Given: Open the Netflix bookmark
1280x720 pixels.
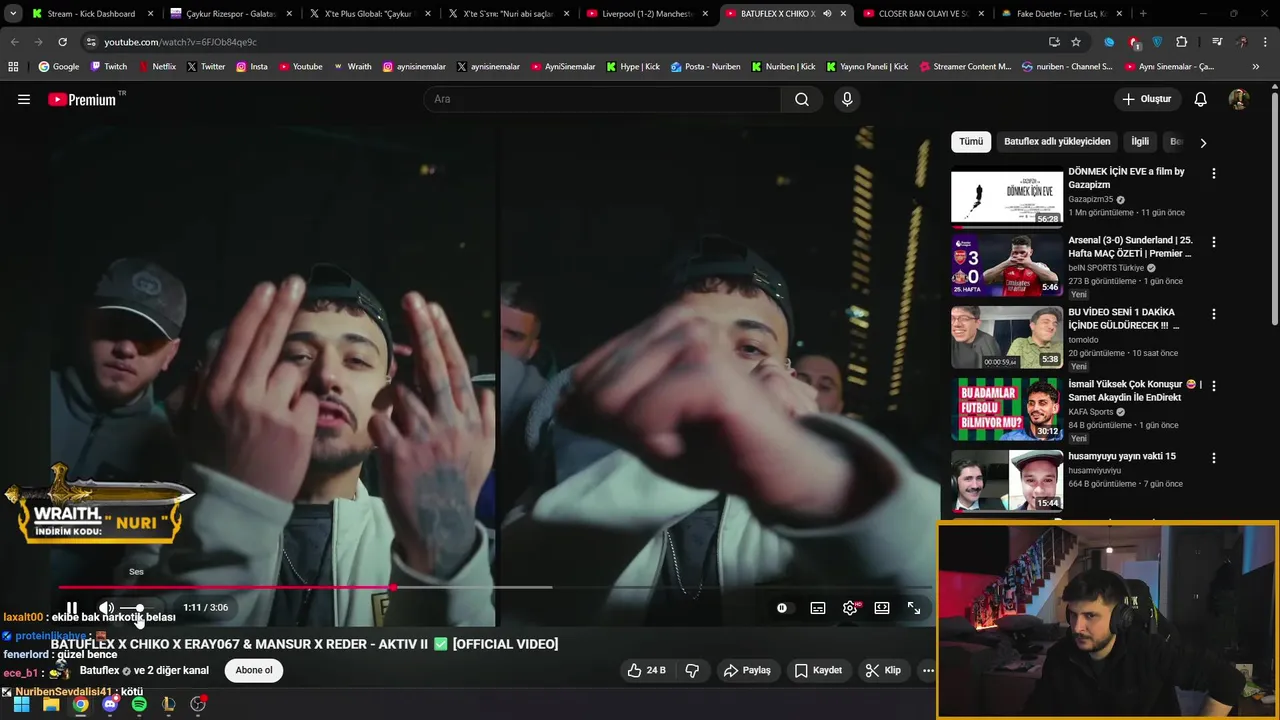Looking at the screenshot, I should click(x=156, y=67).
